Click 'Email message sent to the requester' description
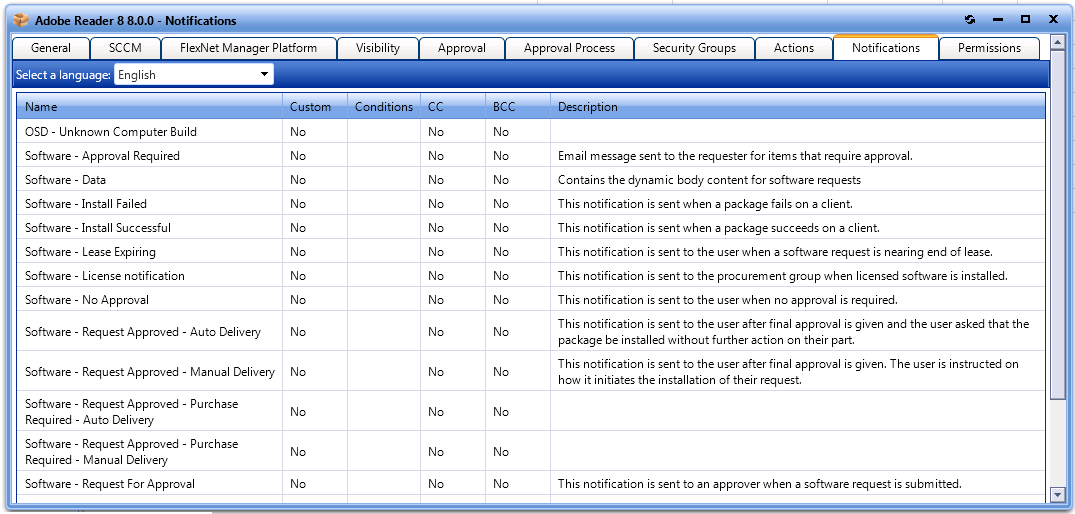Viewport: 1075px width, 514px height. coord(735,156)
